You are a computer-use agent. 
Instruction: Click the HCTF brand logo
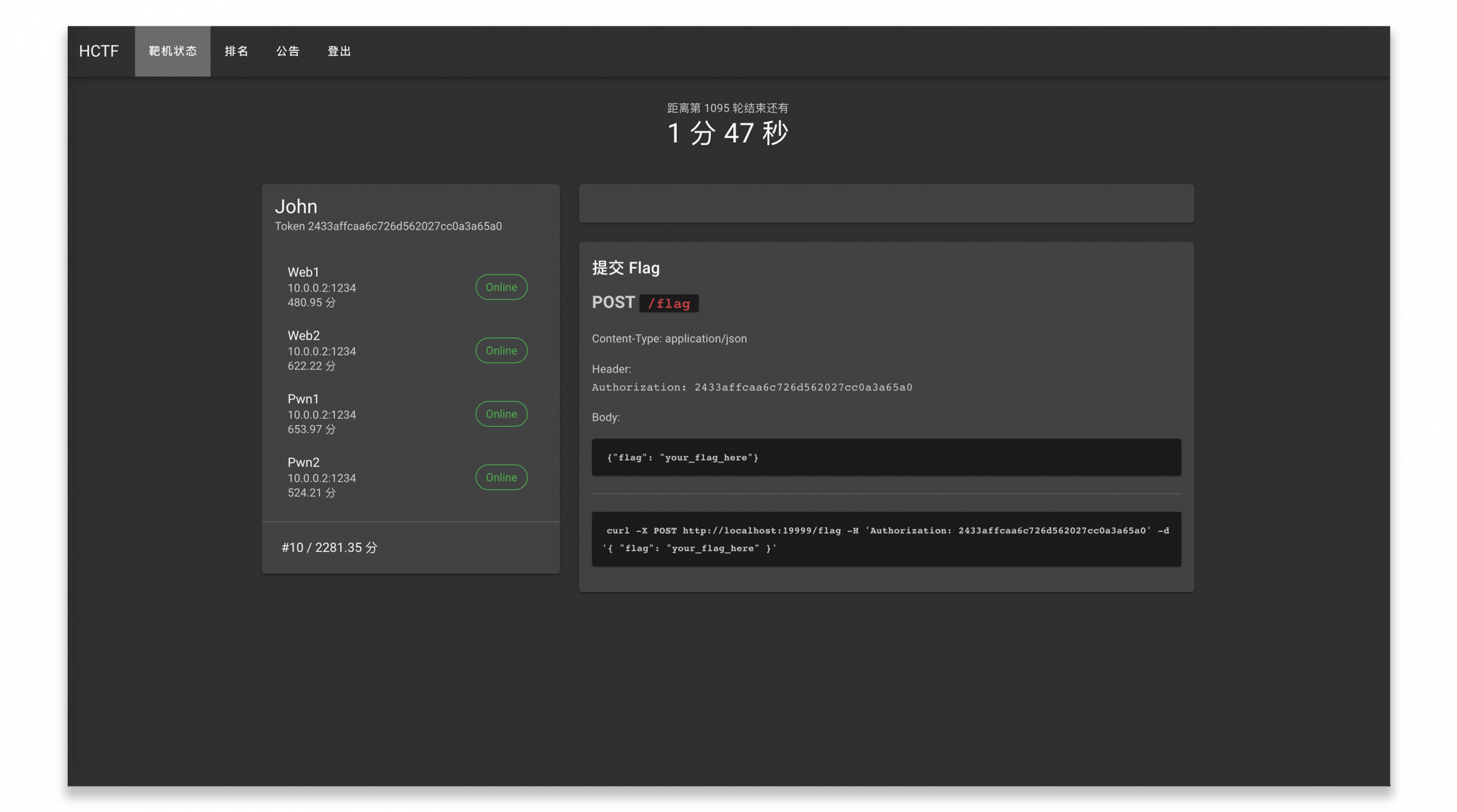pyautogui.click(x=98, y=51)
